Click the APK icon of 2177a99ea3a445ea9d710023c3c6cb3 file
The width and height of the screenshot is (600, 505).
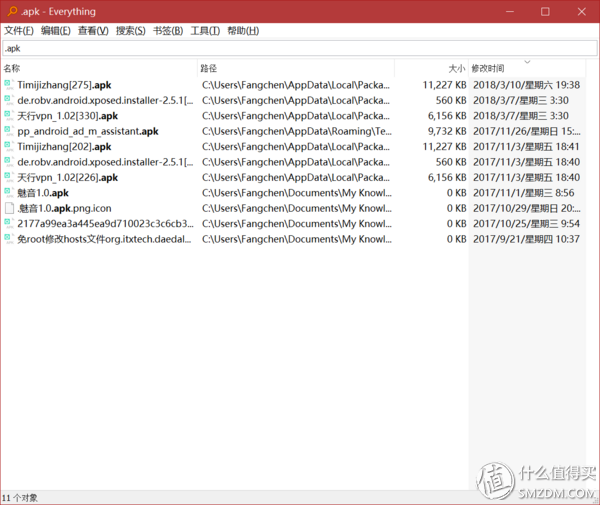(x=9, y=223)
